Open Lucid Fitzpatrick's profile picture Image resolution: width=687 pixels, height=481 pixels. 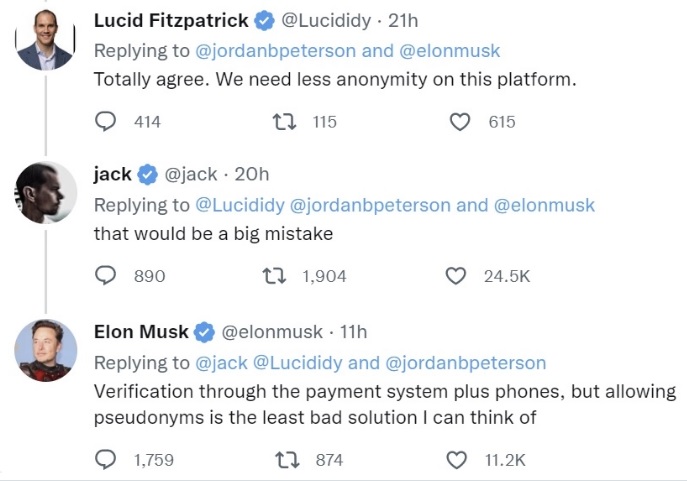coord(45,39)
